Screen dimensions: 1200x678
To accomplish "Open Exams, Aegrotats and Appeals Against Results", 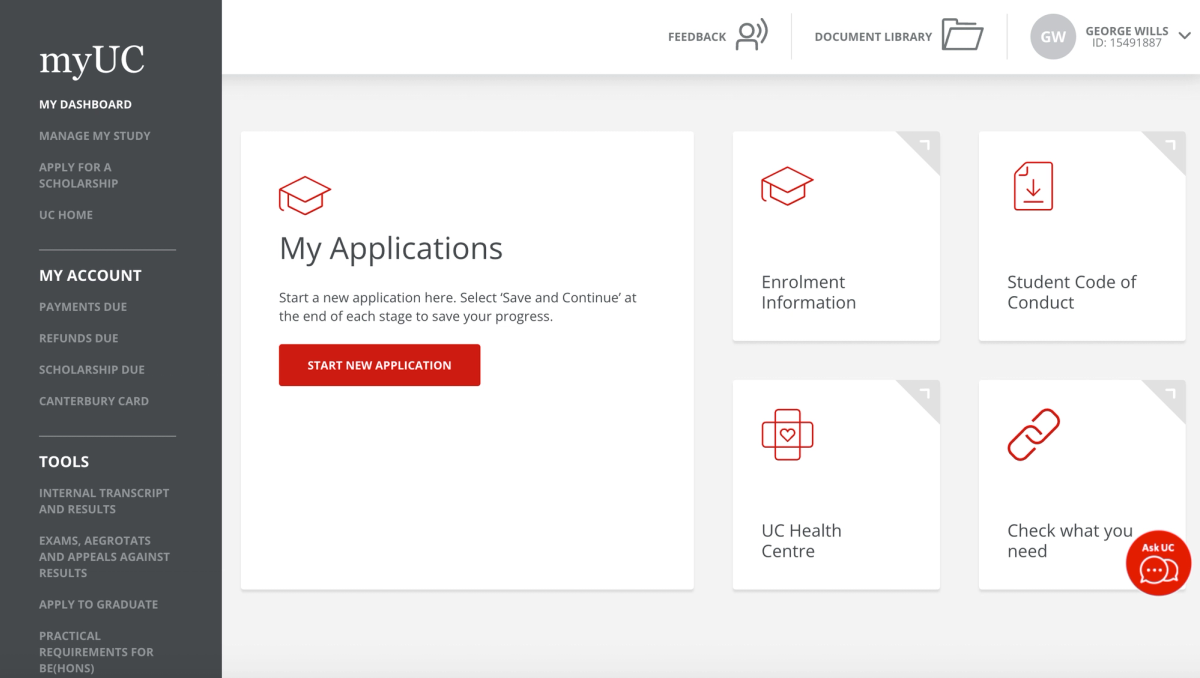I will (x=105, y=557).
